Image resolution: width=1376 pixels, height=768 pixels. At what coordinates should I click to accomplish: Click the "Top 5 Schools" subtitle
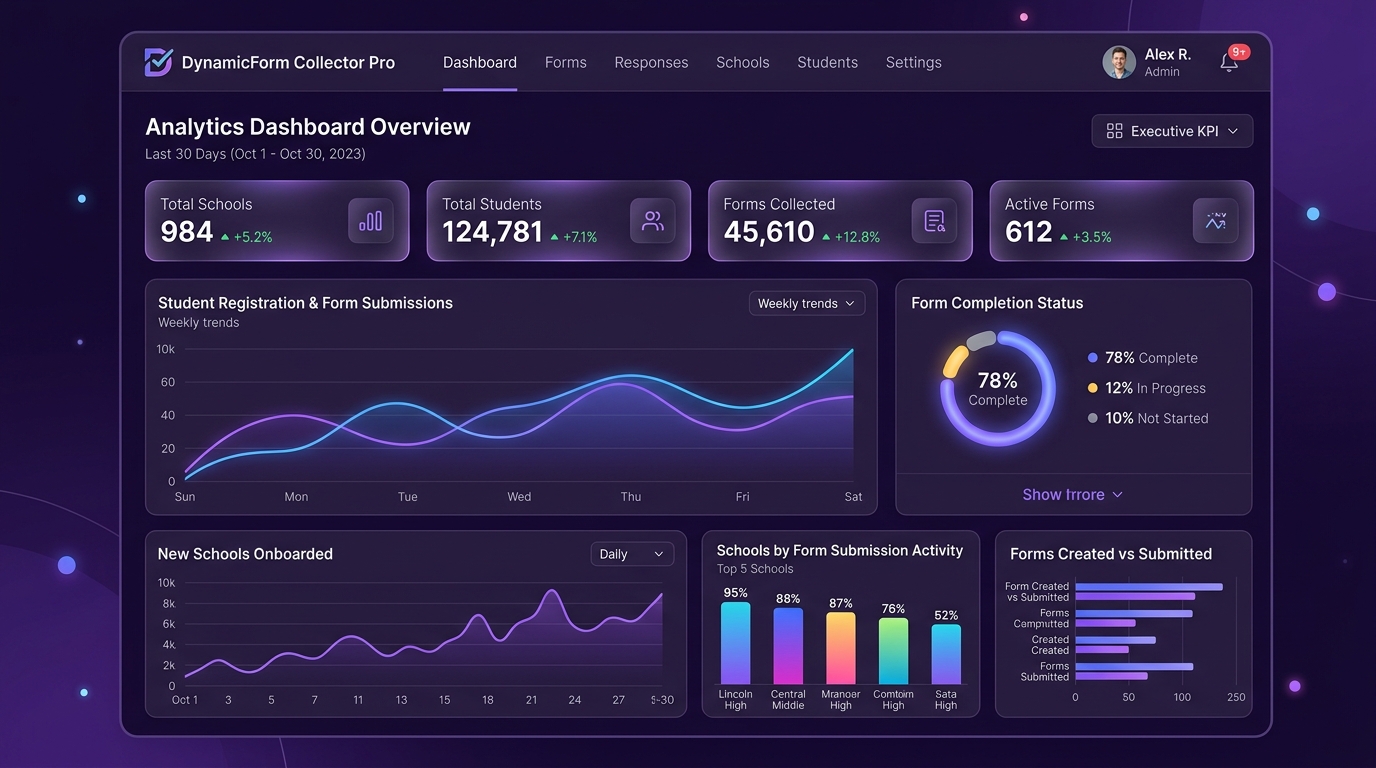pos(755,569)
